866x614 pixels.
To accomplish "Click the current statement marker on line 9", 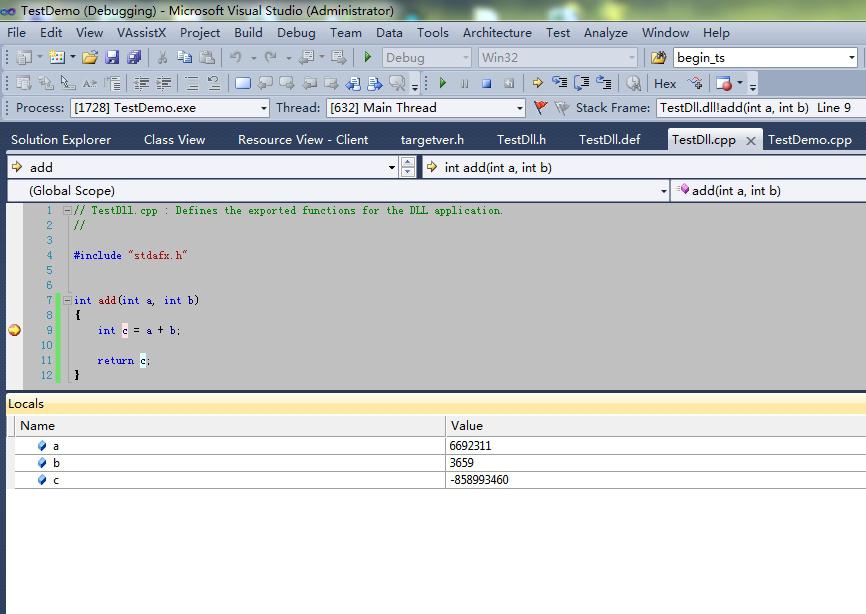I will coord(14,330).
